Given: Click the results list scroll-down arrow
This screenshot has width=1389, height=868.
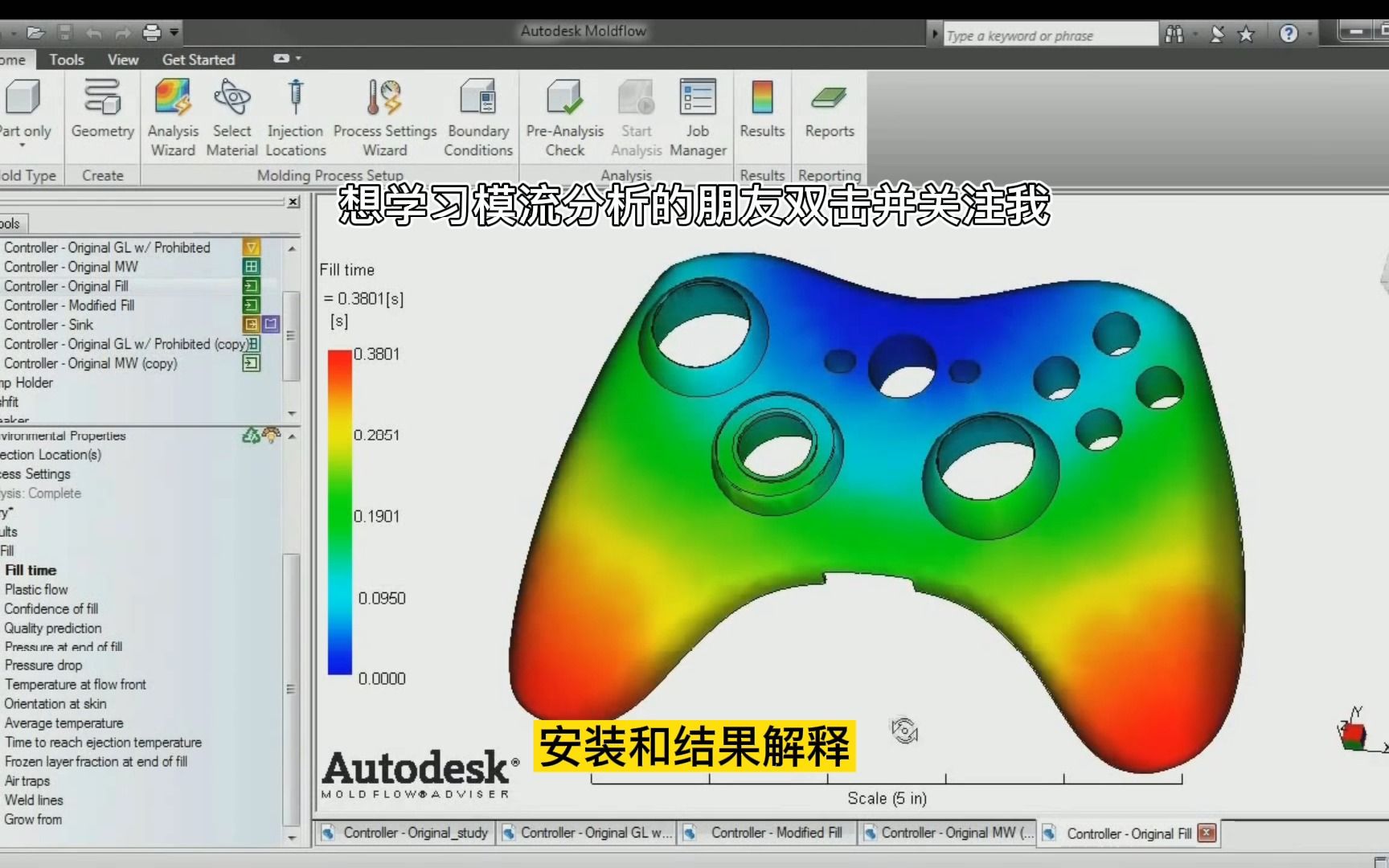Looking at the screenshot, I should click(292, 837).
